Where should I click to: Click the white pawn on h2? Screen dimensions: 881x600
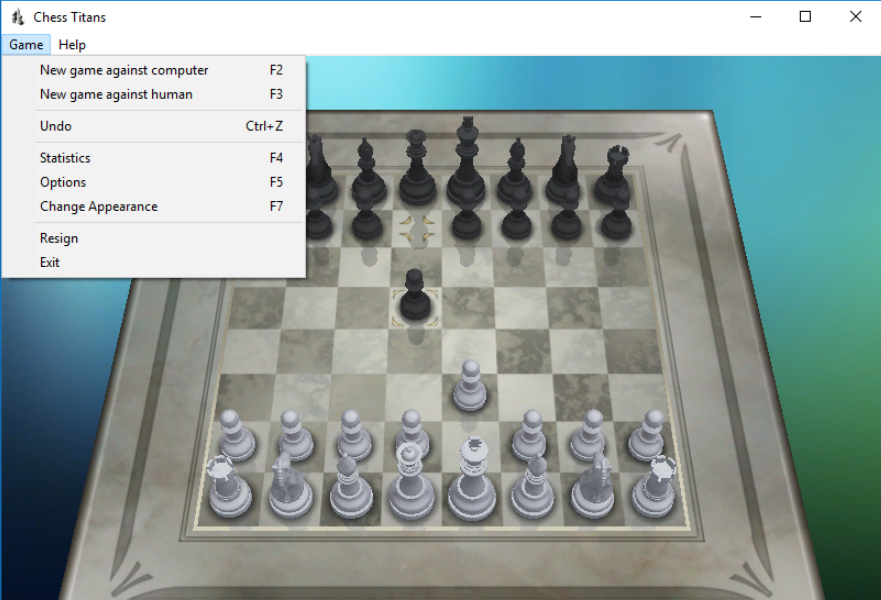click(647, 435)
